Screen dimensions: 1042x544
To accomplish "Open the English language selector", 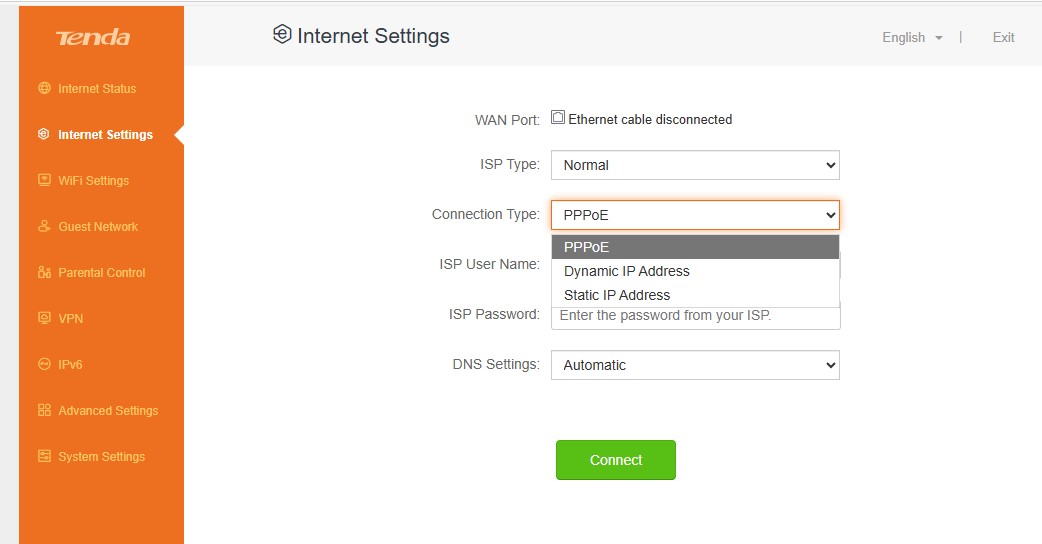I will 911,37.
